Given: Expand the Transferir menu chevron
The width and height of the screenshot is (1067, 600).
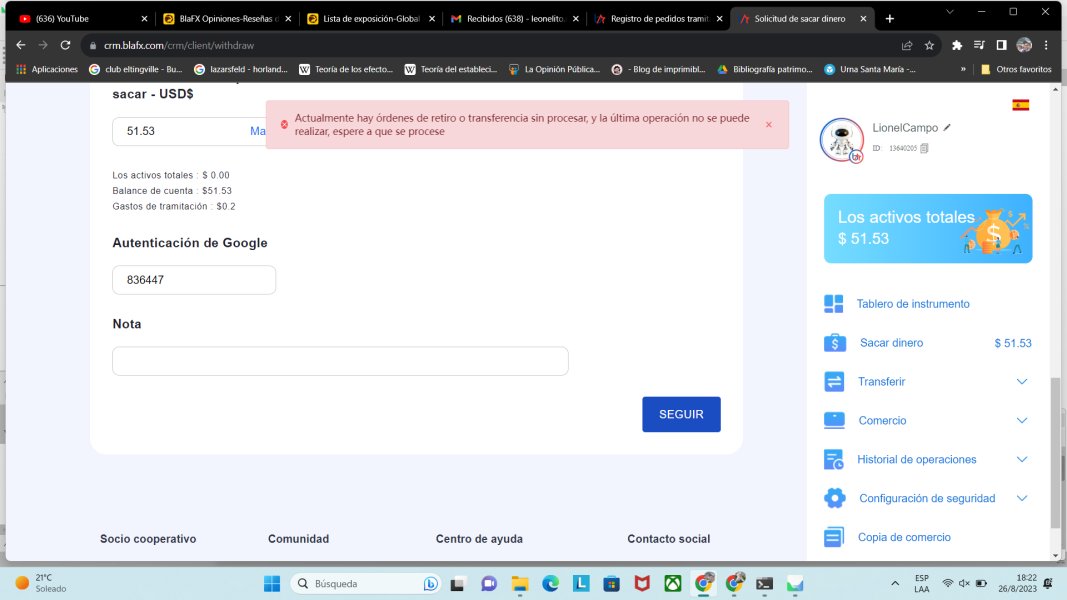Looking at the screenshot, I should tap(1021, 382).
